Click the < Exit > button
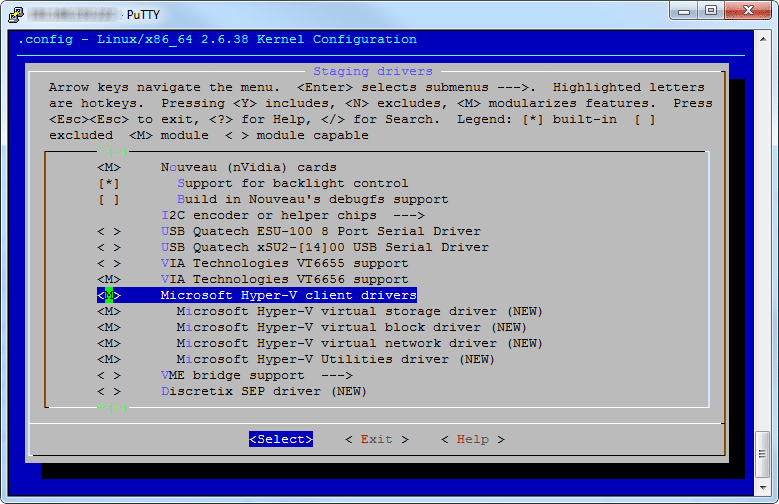 click(377, 439)
